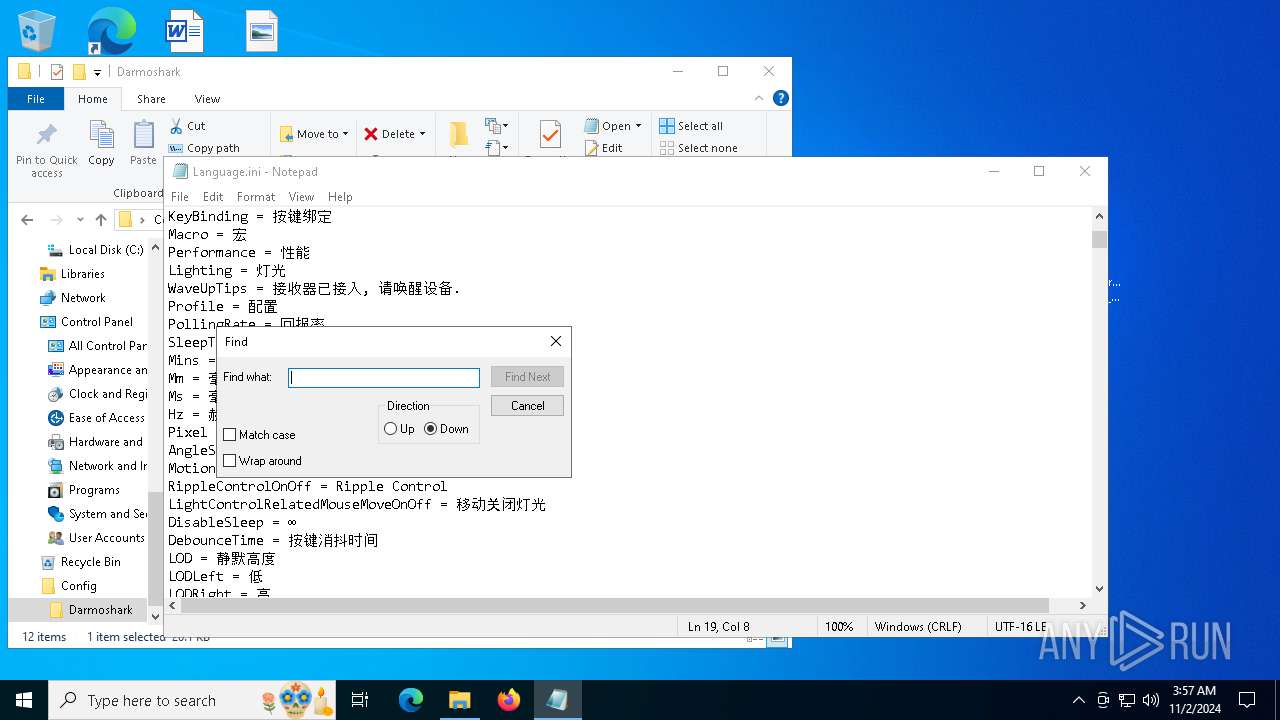Image resolution: width=1280 pixels, height=720 pixels.
Task: Select Network in navigation pane
Action: [x=83, y=298]
